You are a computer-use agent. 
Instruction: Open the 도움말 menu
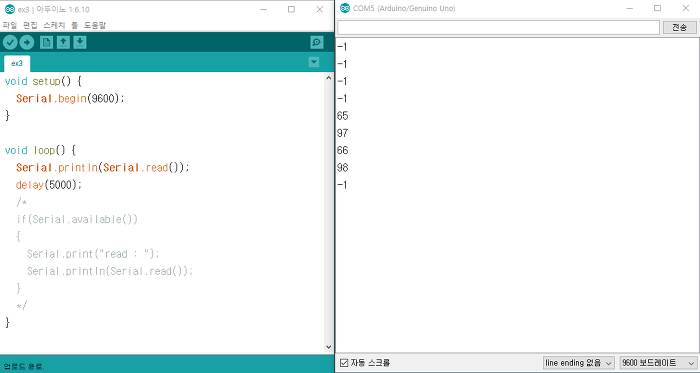point(95,25)
